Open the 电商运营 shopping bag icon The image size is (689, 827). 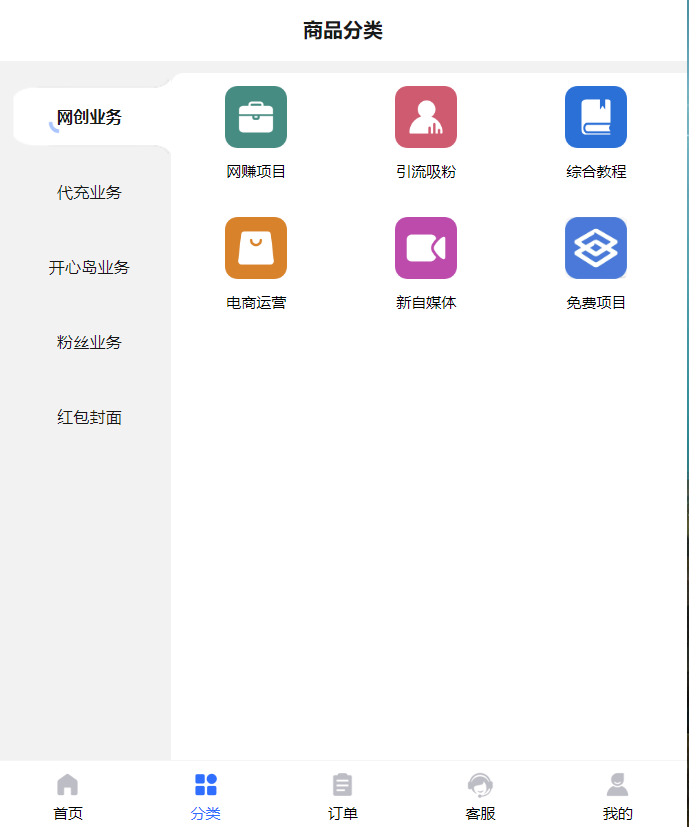(256, 248)
